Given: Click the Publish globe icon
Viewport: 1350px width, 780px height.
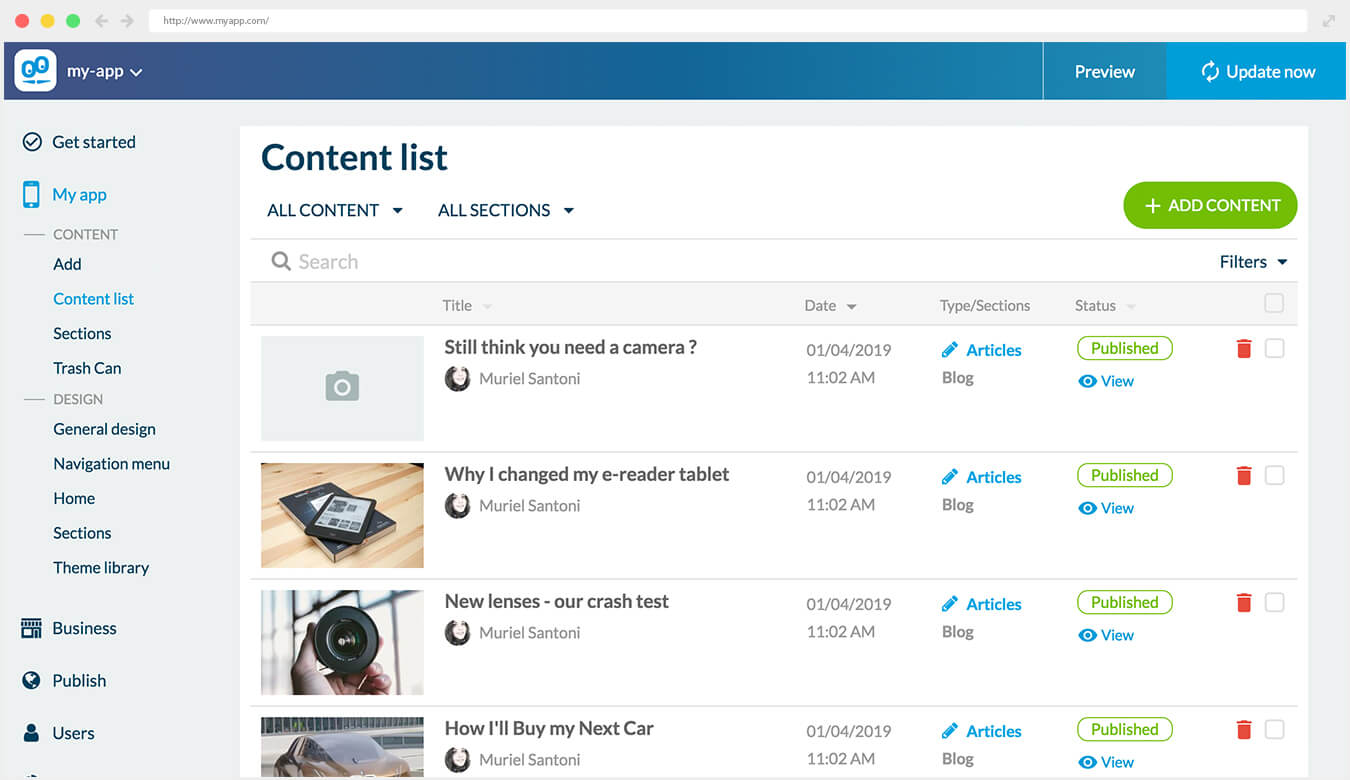Looking at the screenshot, I should point(32,680).
